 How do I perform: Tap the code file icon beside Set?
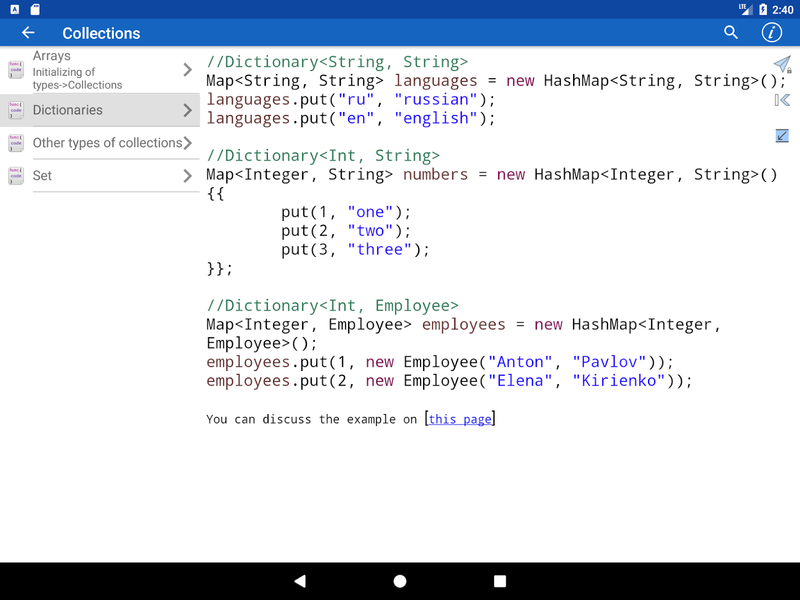coord(15,175)
